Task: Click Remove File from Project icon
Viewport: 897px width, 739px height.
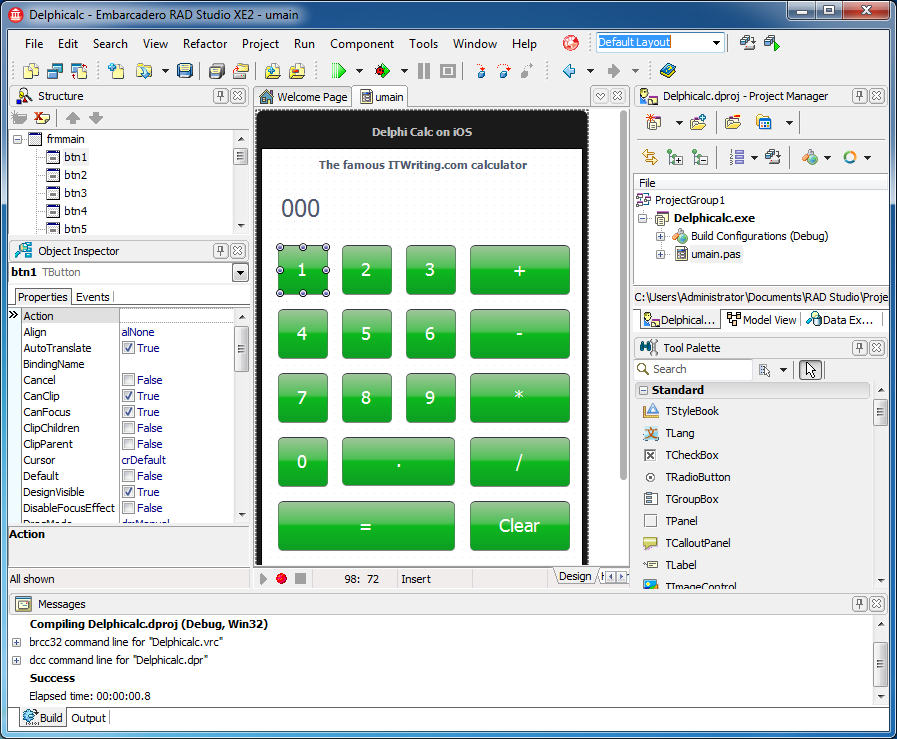Action: (x=297, y=71)
